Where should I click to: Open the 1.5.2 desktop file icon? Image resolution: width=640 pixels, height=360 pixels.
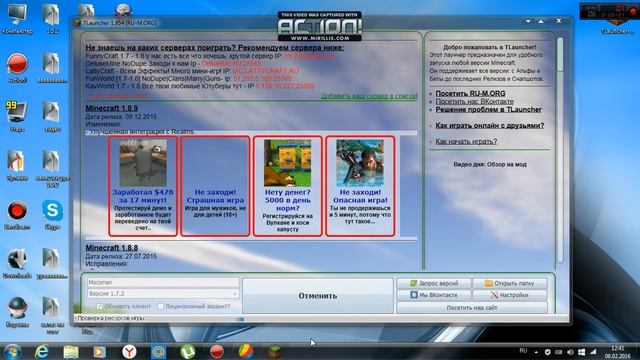[x=52, y=19]
